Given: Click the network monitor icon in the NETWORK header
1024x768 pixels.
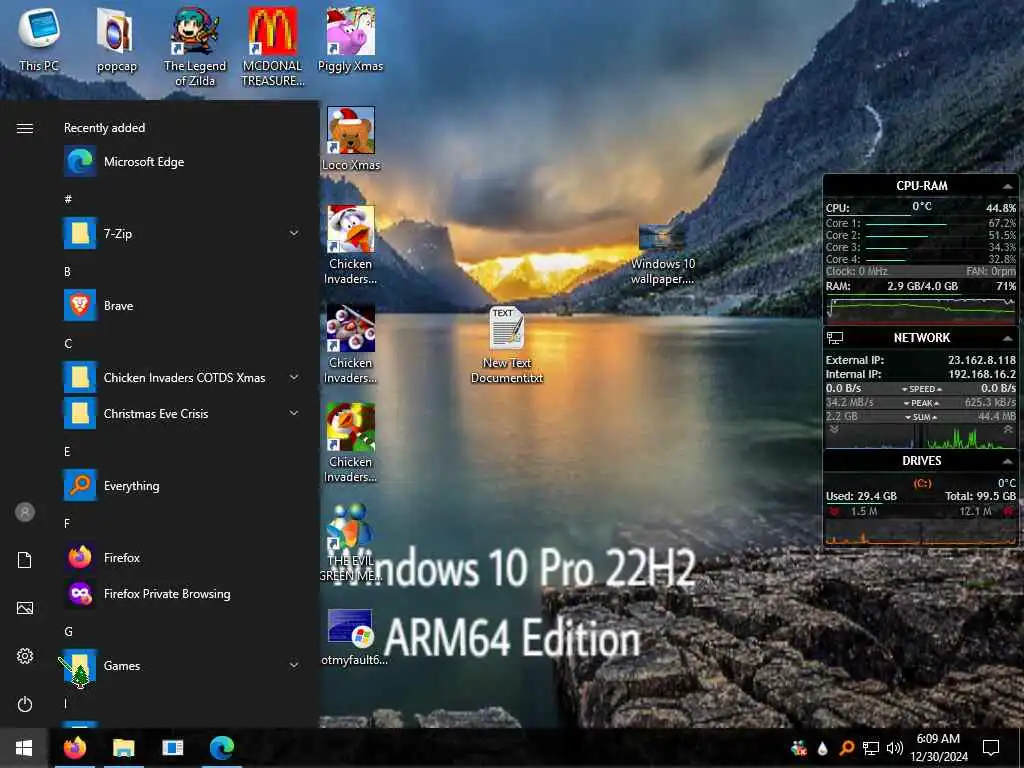Looking at the screenshot, I should (x=835, y=338).
